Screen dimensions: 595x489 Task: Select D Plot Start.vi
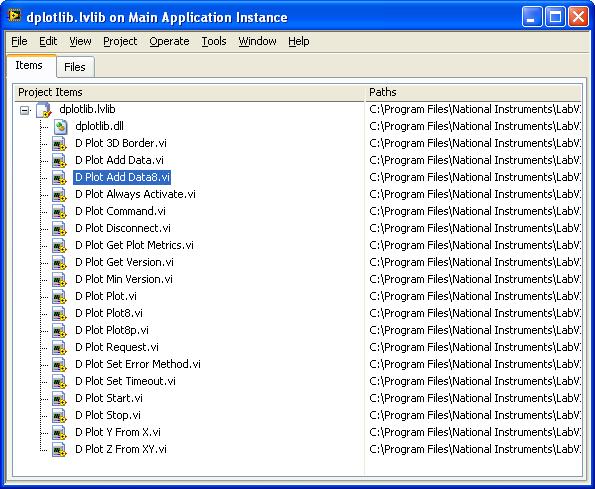pyautogui.click(x=109, y=398)
